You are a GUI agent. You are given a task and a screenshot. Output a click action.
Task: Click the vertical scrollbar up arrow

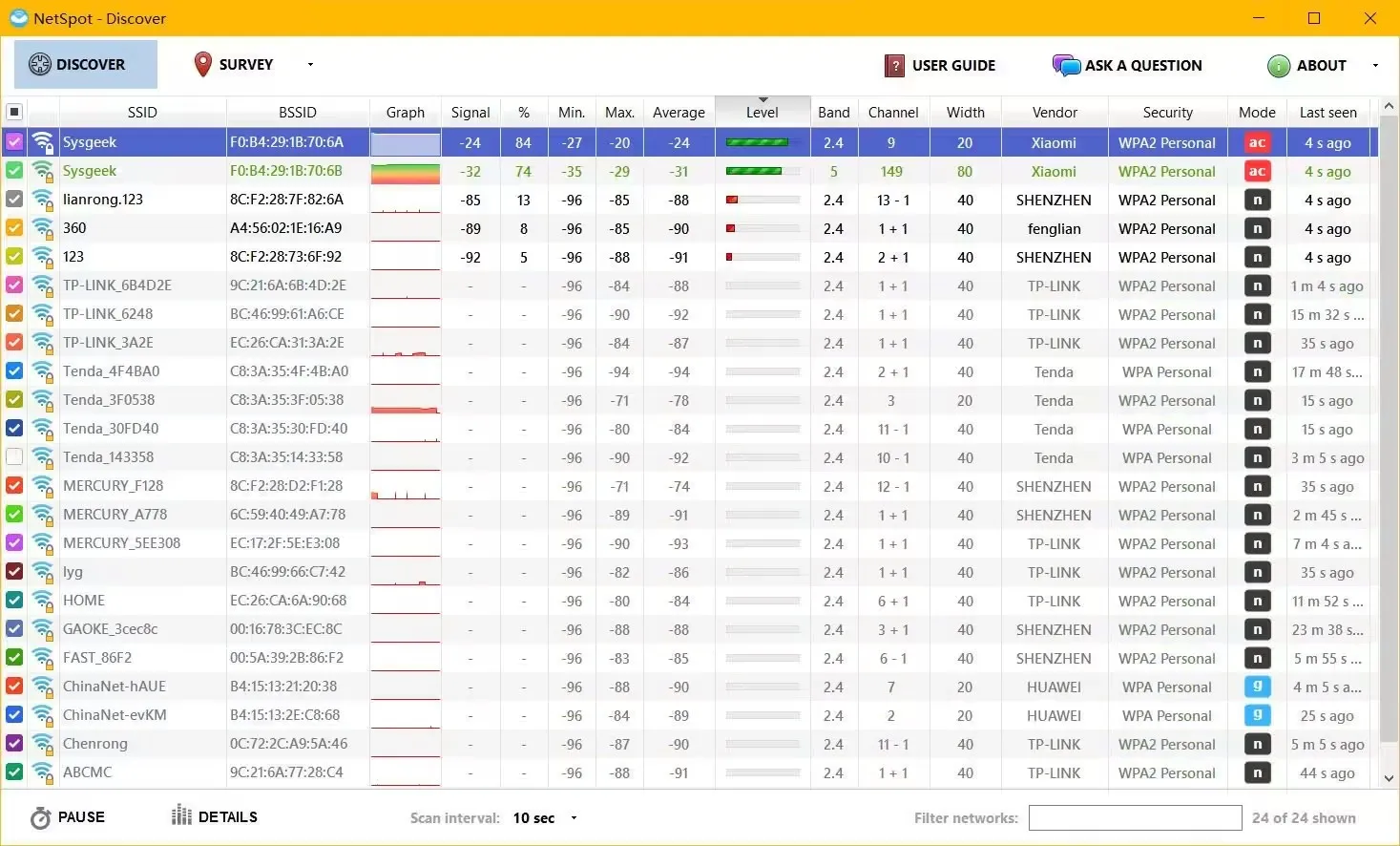coord(1390,105)
